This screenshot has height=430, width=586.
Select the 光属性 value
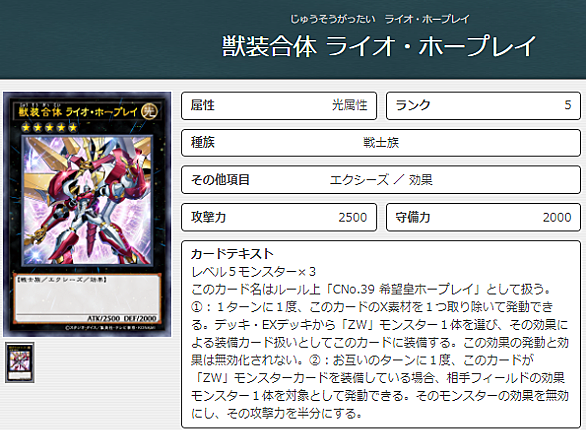[x=349, y=105]
